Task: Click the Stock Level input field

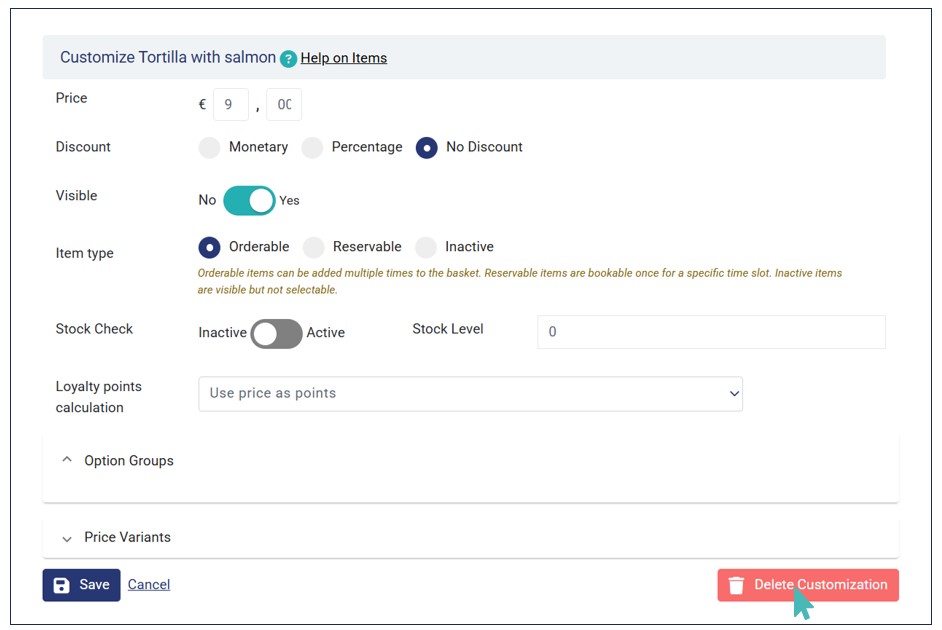Action: pyautogui.click(x=711, y=332)
